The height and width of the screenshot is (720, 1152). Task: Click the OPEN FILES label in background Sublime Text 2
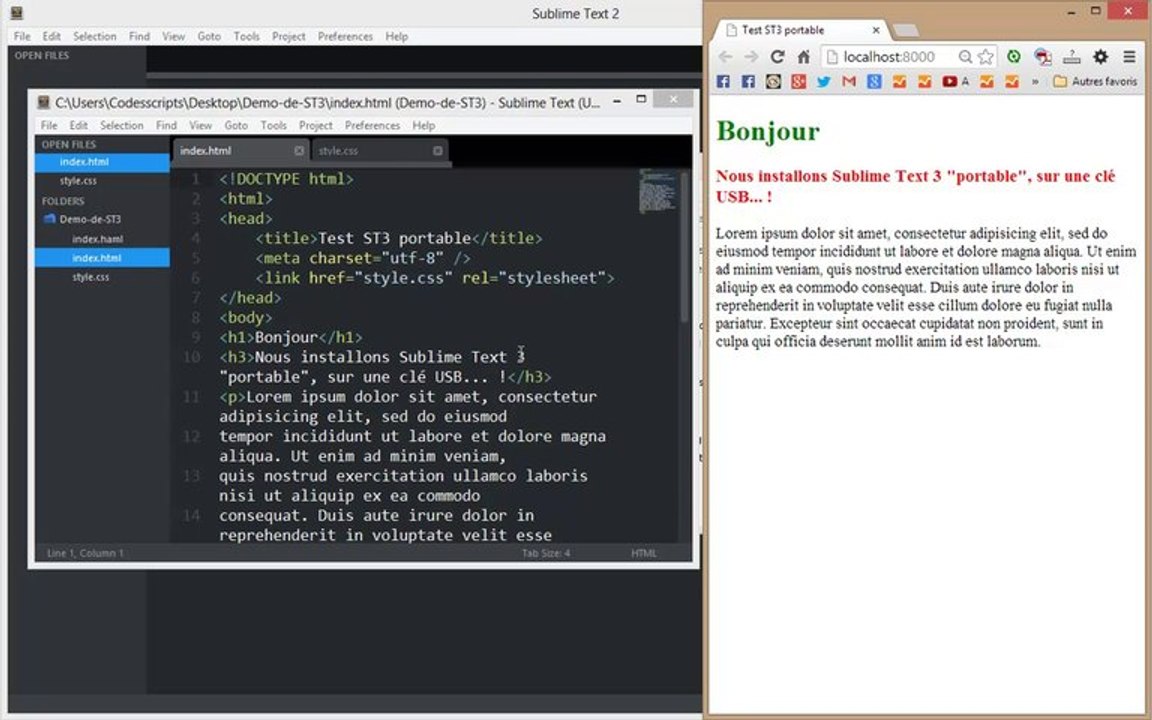tap(42, 55)
